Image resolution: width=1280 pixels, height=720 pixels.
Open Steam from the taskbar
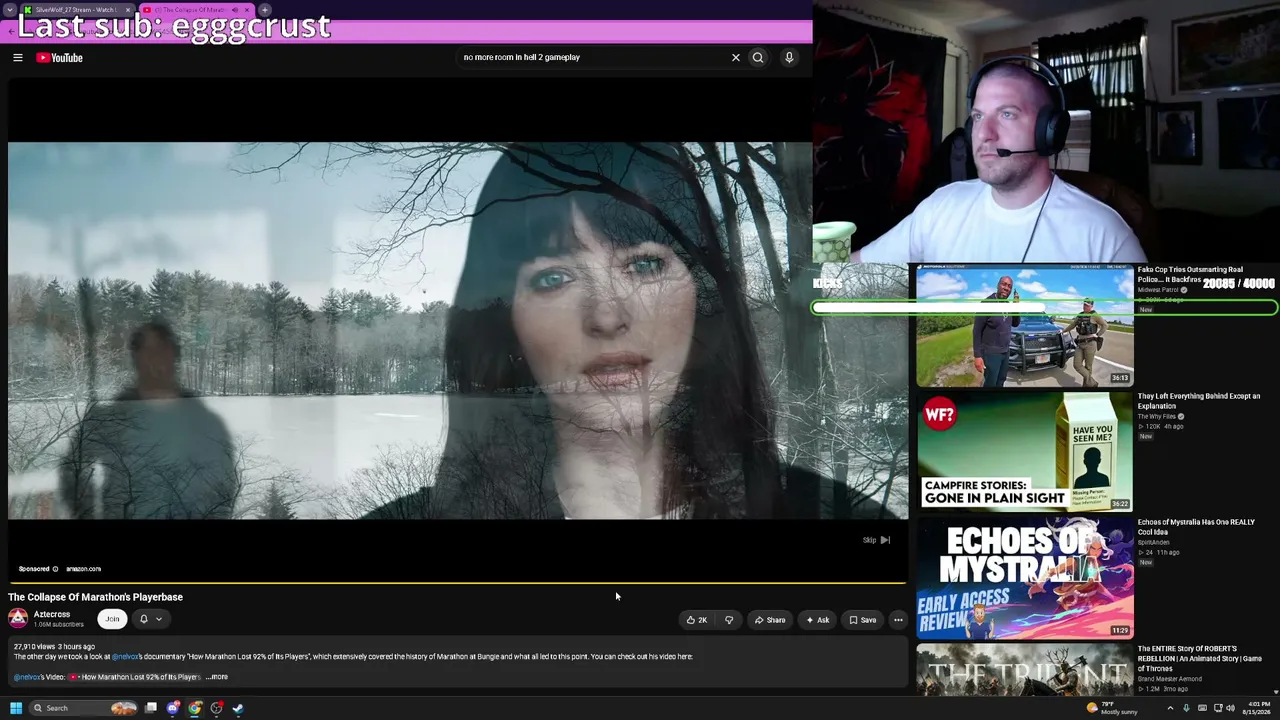tap(238, 708)
